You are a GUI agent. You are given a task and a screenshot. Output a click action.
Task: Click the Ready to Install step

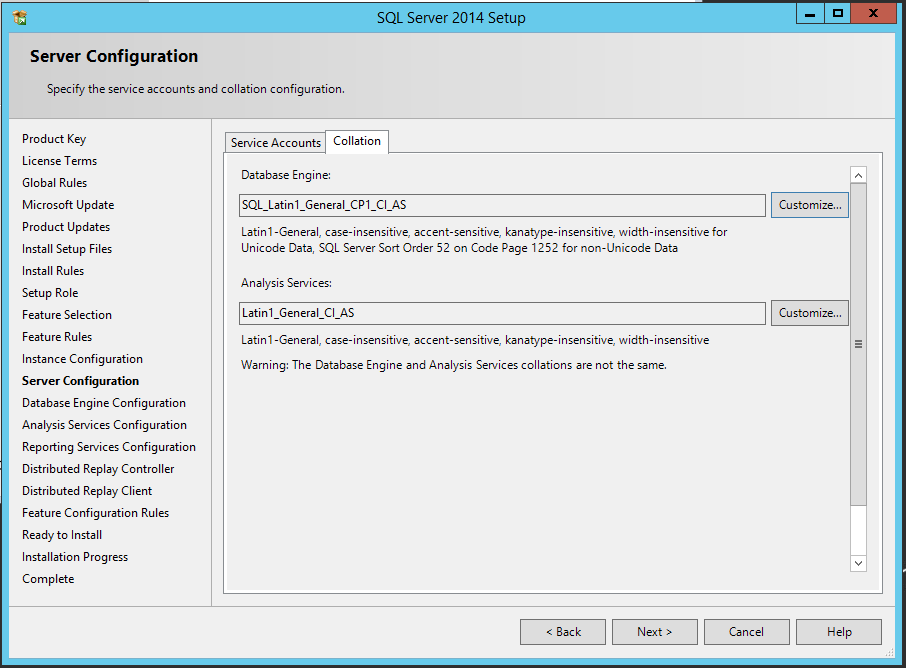(x=62, y=535)
